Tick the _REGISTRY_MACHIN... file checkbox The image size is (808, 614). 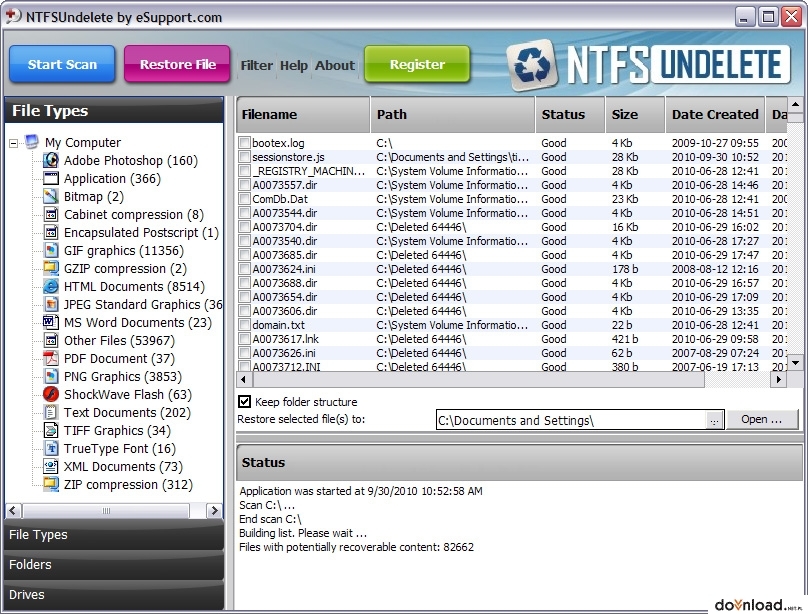[244, 170]
